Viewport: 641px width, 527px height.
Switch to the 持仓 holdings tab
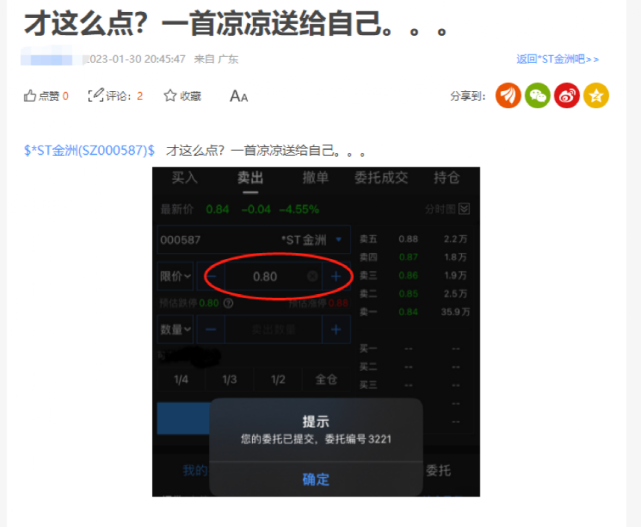point(447,178)
